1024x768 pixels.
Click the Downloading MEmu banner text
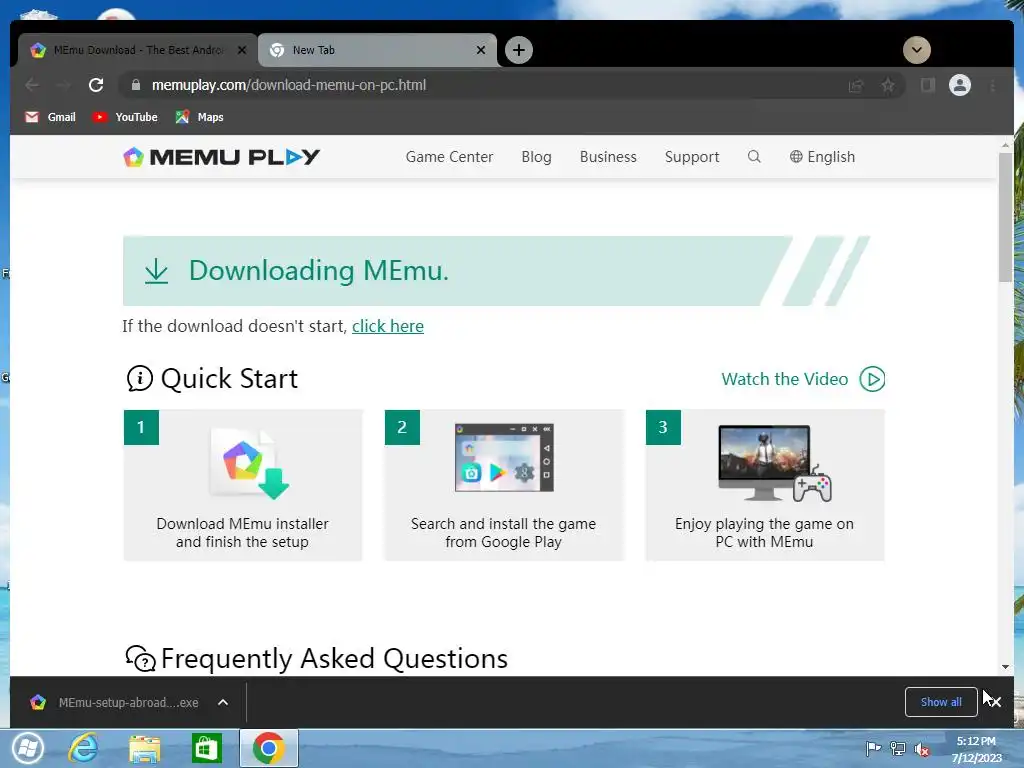[x=319, y=270]
